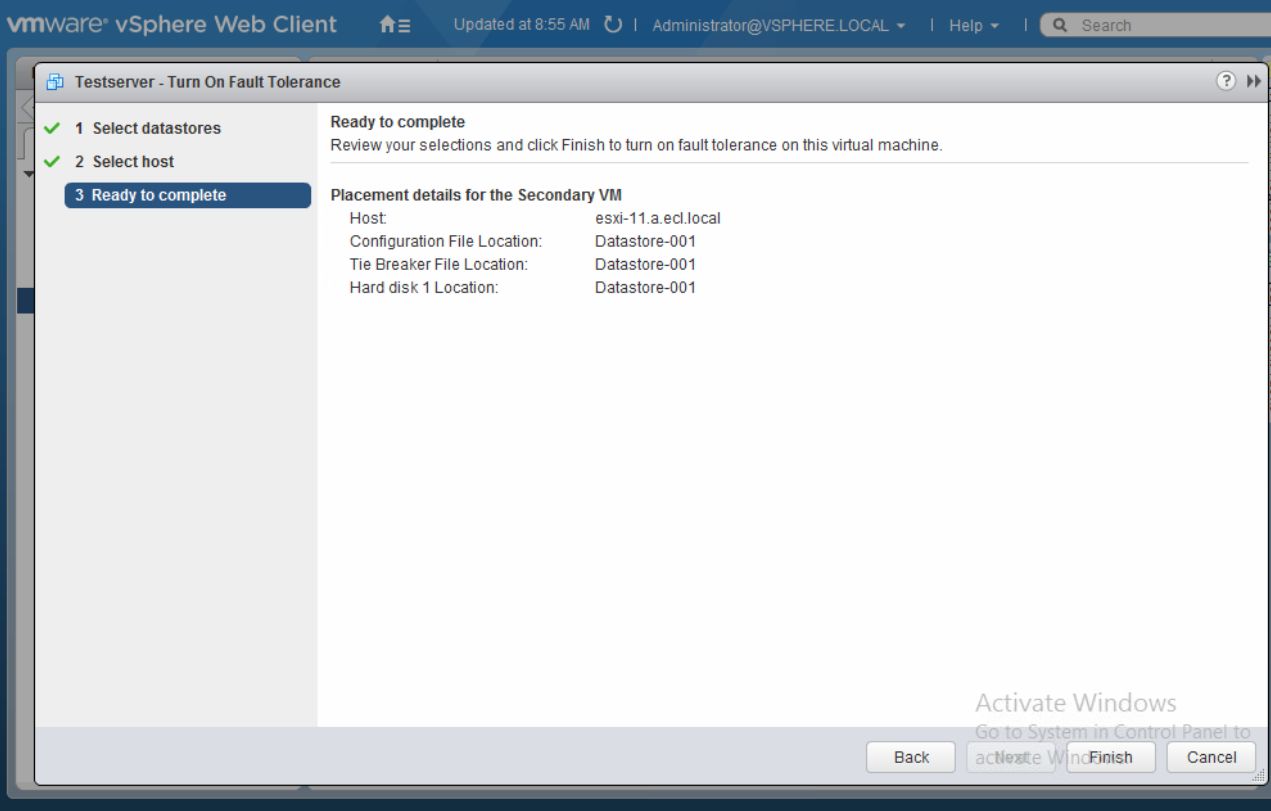Cancel the Fault Tolerance wizard
This screenshot has width=1271, height=811.
pos(1211,757)
